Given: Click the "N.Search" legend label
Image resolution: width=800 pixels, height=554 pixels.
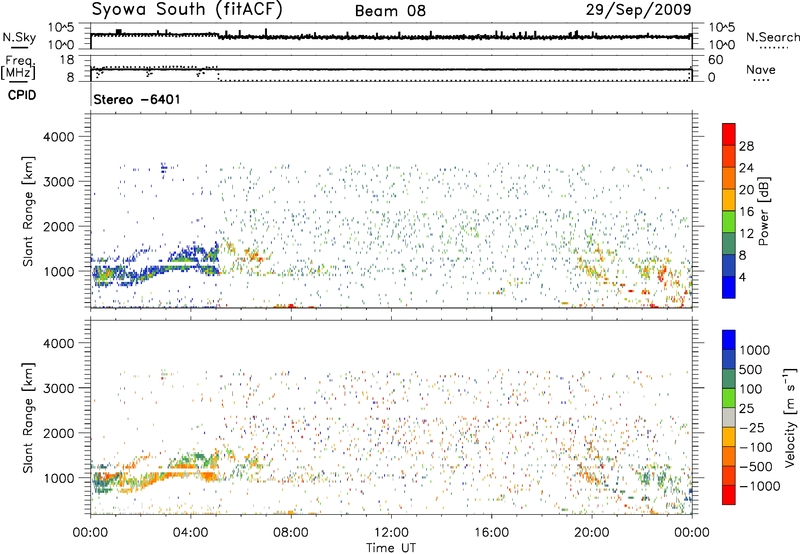Looking at the screenshot, I should pyautogui.click(x=773, y=37).
